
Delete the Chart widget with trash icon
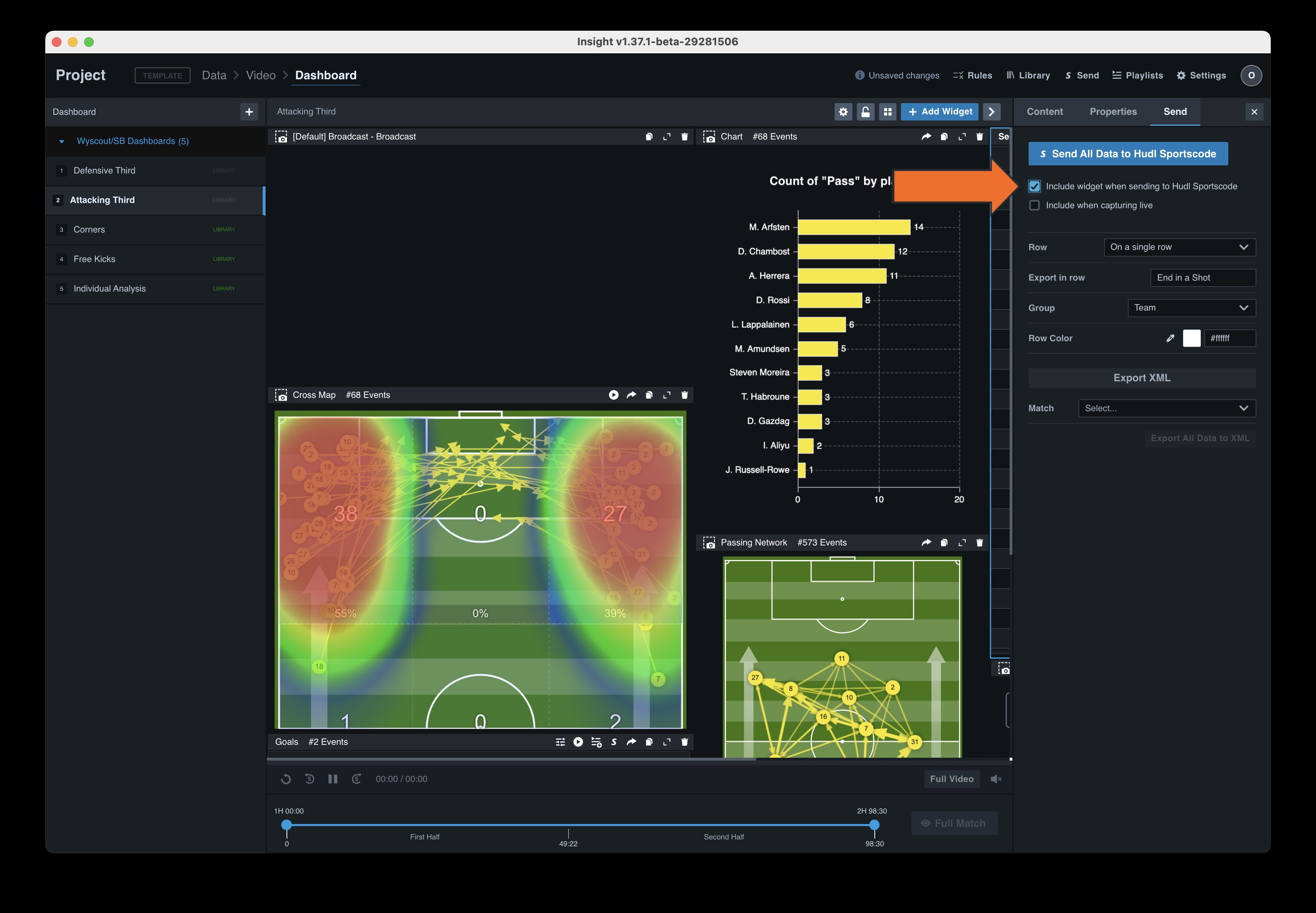979,137
